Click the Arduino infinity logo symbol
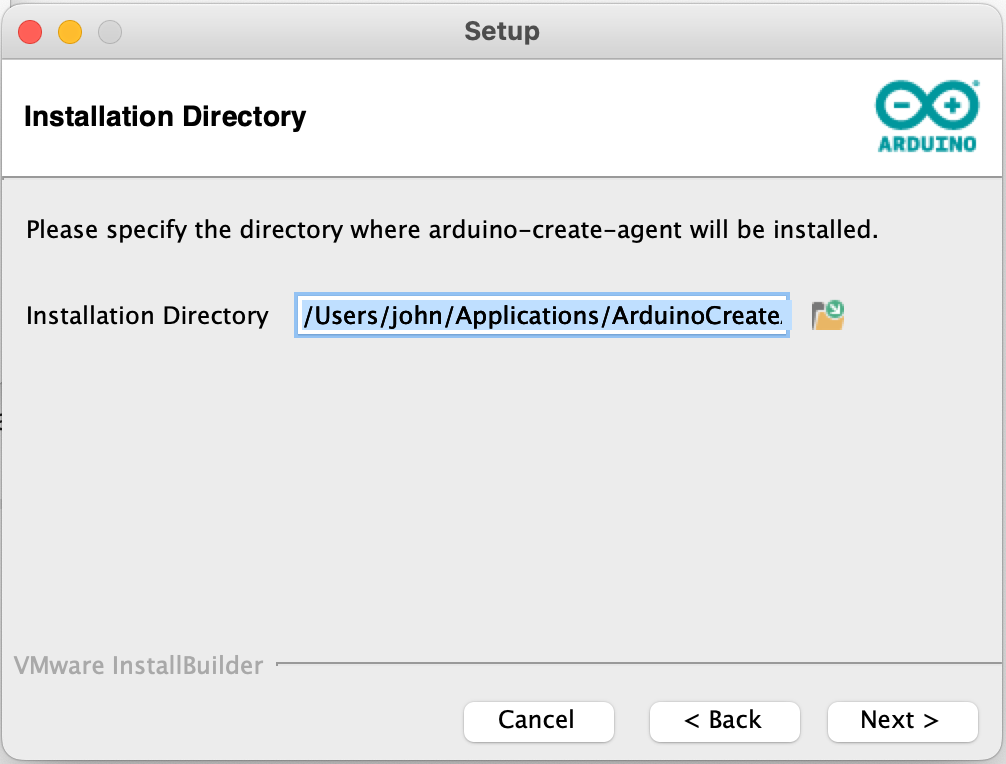The image size is (1006, 764). click(x=927, y=106)
